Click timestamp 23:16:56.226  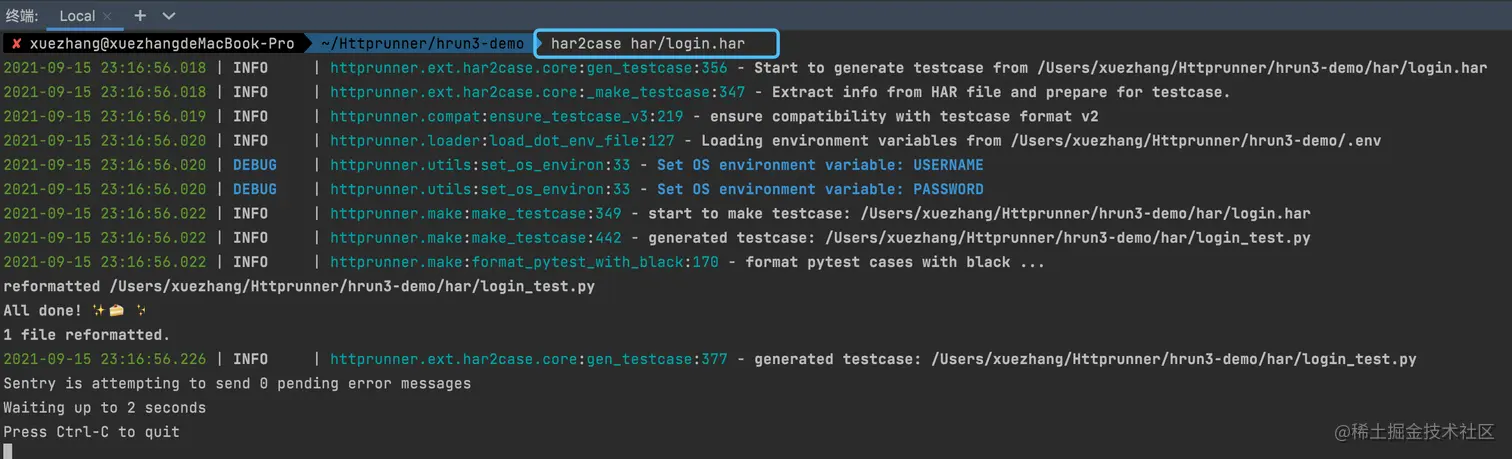pyautogui.click(x=153, y=359)
